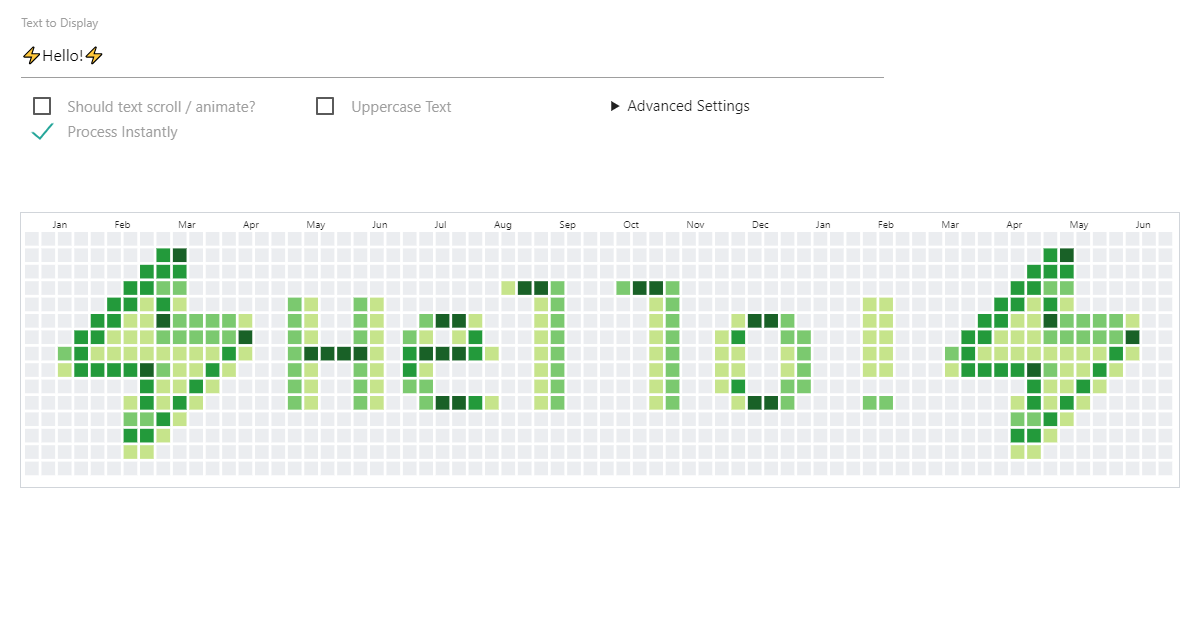Image resolution: width=1200 pixels, height=628 pixels.
Task: Click the first Jan month label above the grid
Action: coord(59,224)
